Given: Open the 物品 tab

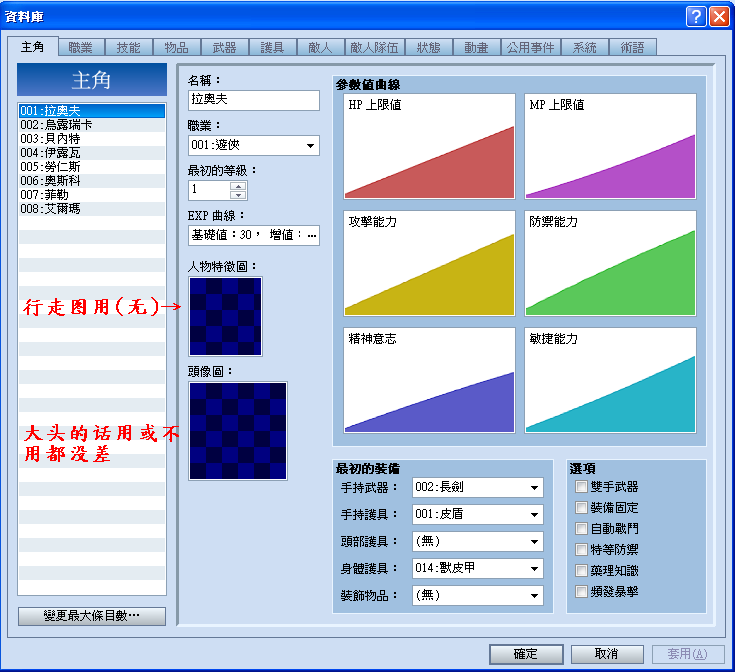Looking at the screenshot, I should click(176, 47).
